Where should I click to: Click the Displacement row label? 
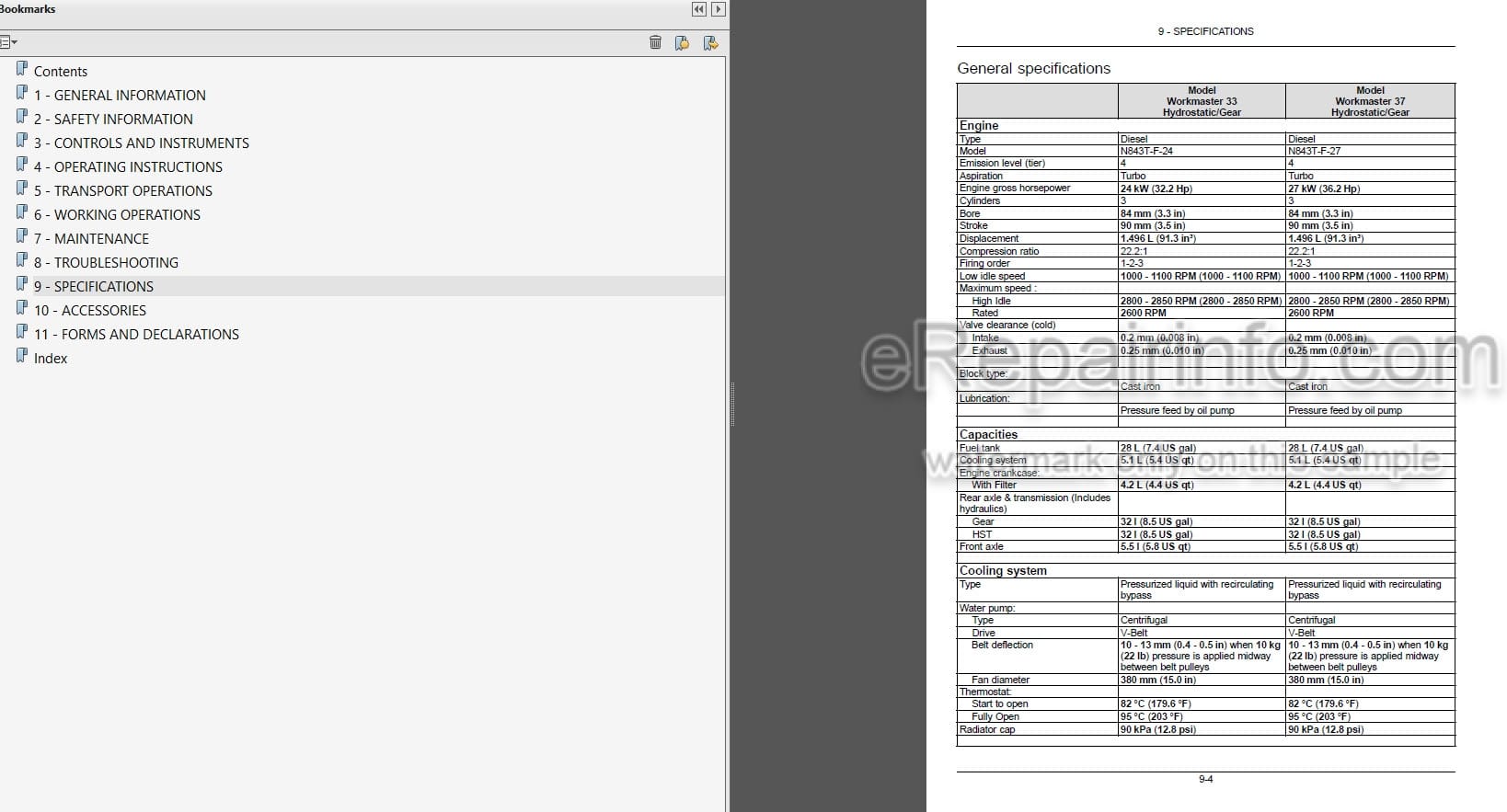[989, 238]
